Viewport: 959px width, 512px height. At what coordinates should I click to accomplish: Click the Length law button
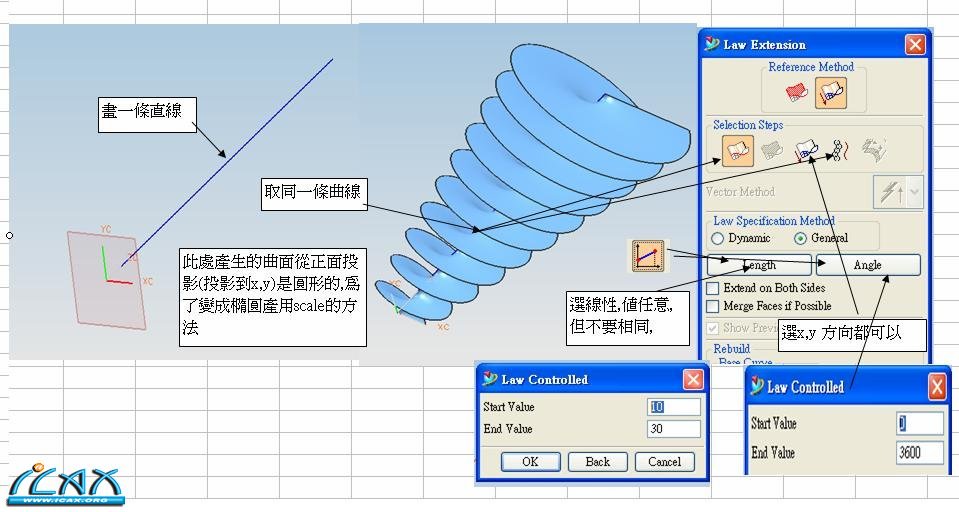[x=759, y=265]
